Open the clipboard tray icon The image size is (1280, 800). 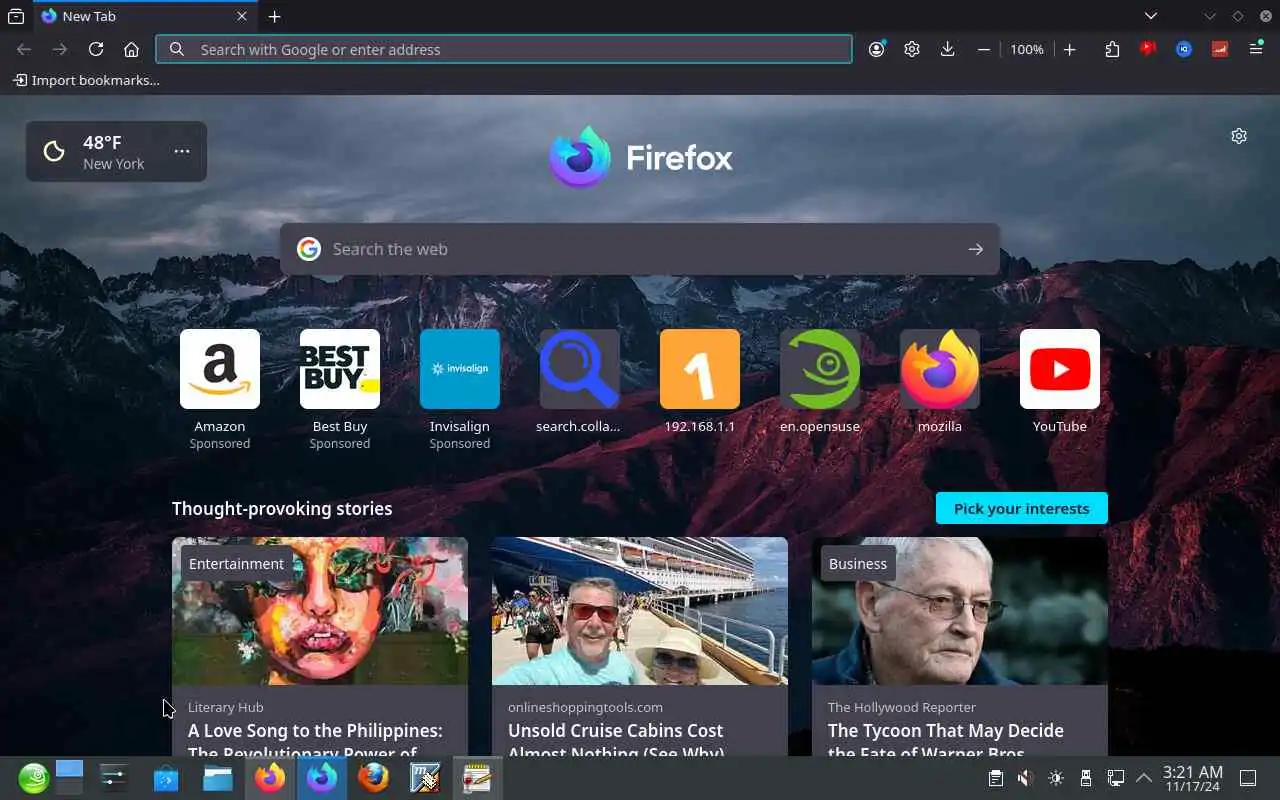[x=995, y=778]
